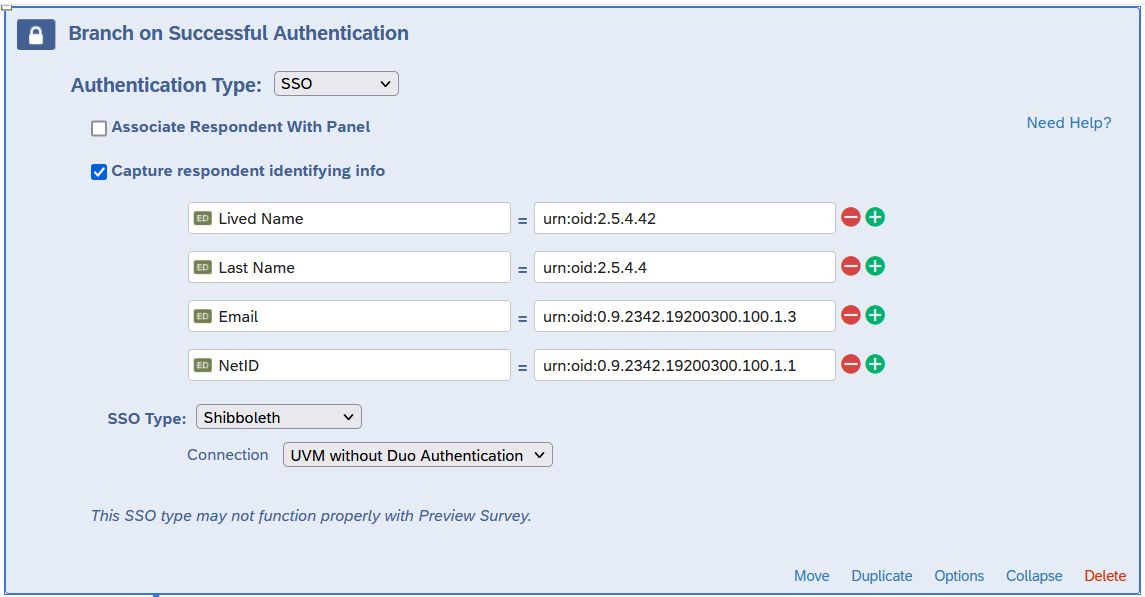Open the SSO Type Shibboleth dropdown

click(x=279, y=417)
